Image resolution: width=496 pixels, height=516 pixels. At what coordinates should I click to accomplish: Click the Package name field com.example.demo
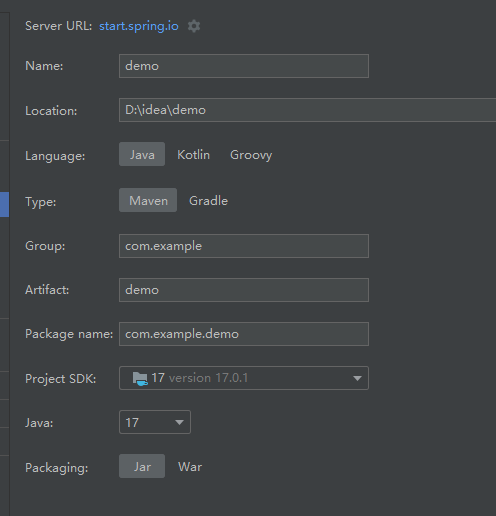244,334
